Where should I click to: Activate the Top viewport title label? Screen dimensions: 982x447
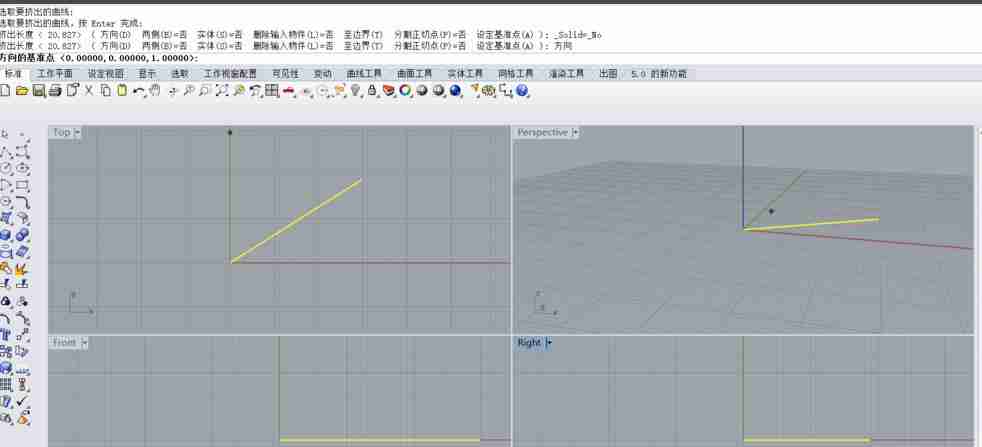61,132
